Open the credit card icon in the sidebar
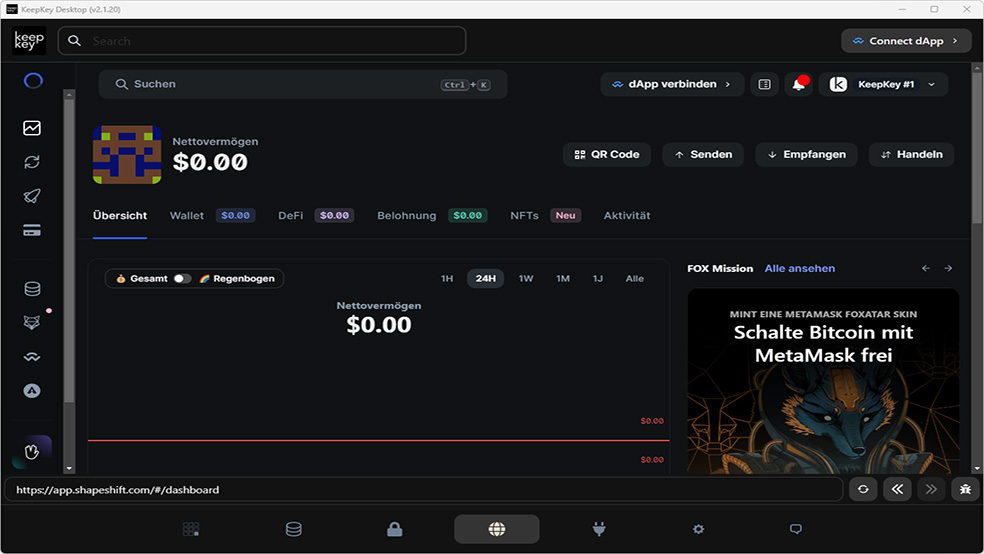The width and height of the screenshot is (984, 554). [32, 230]
